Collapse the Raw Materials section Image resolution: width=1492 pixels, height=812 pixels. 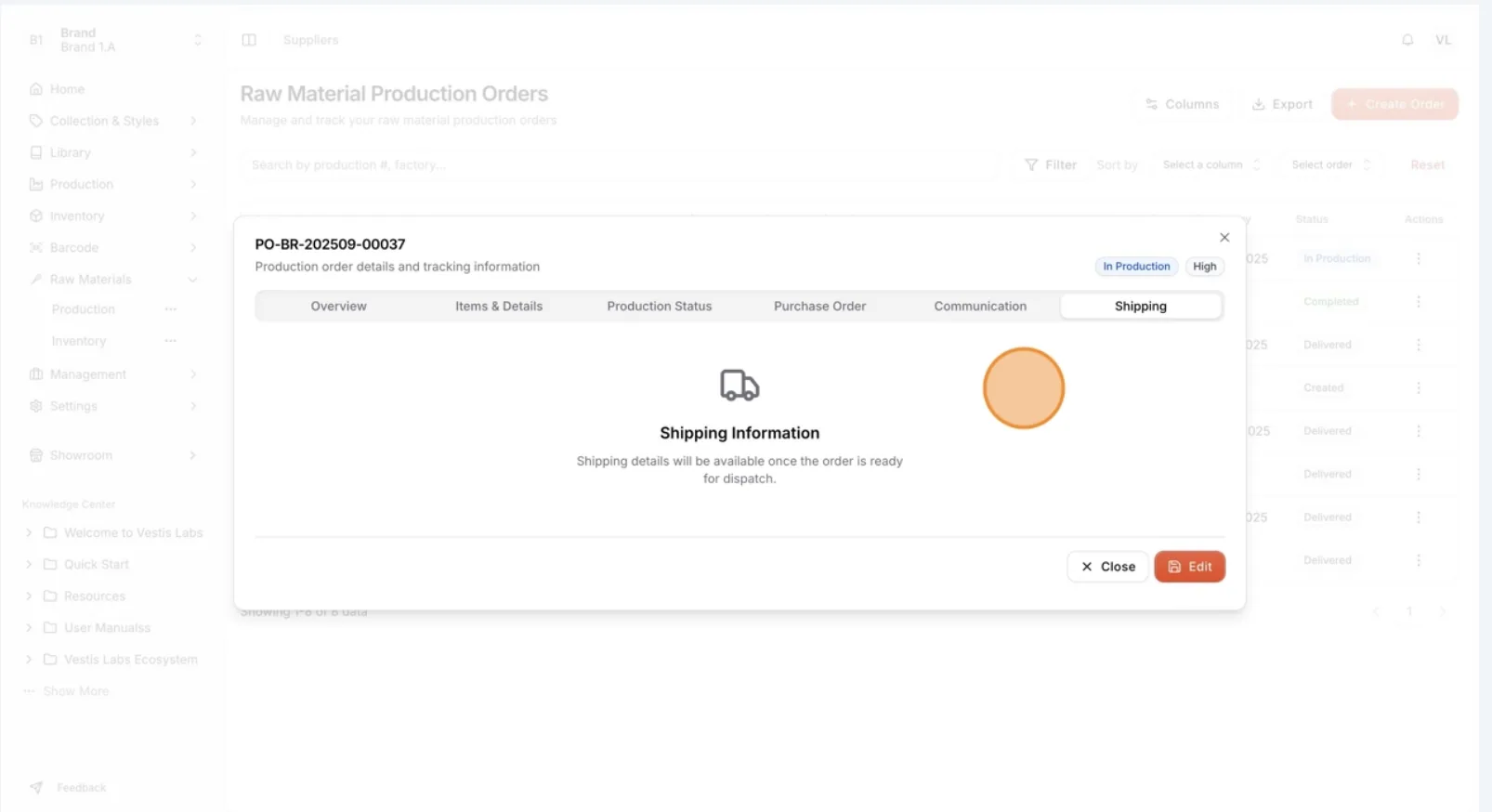point(114,279)
